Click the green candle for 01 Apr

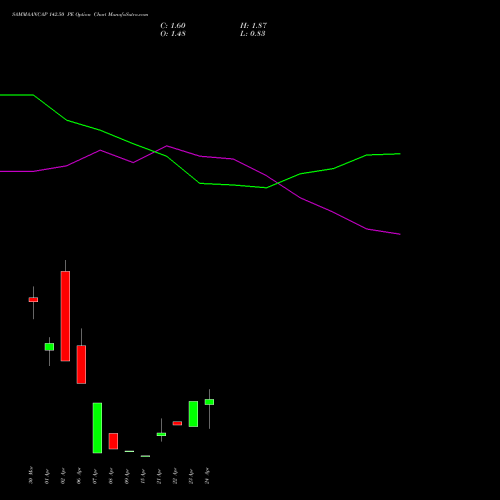(49, 347)
